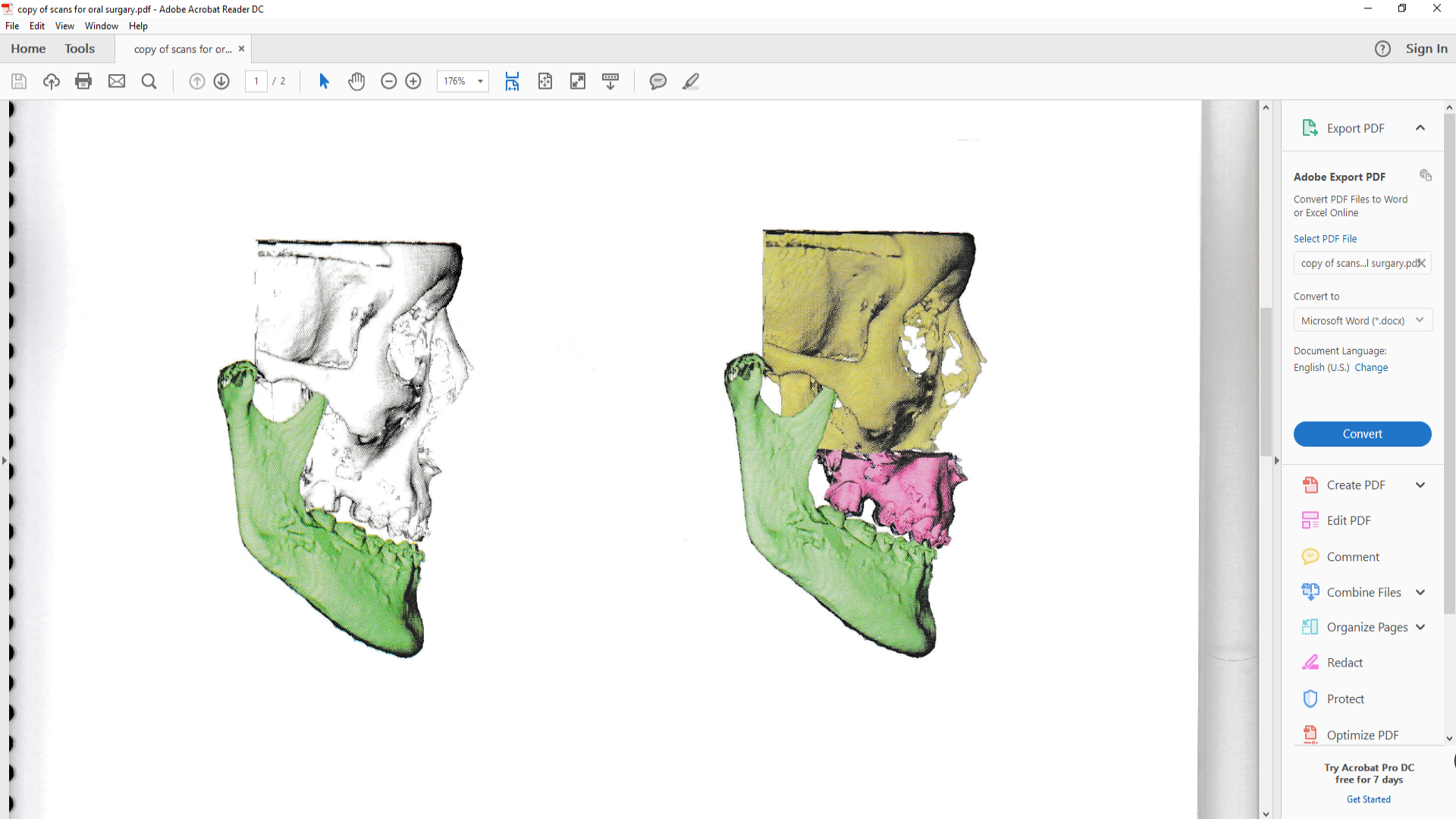
Task: Open the Microsoft Word format dropdown
Action: (1362, 321)
